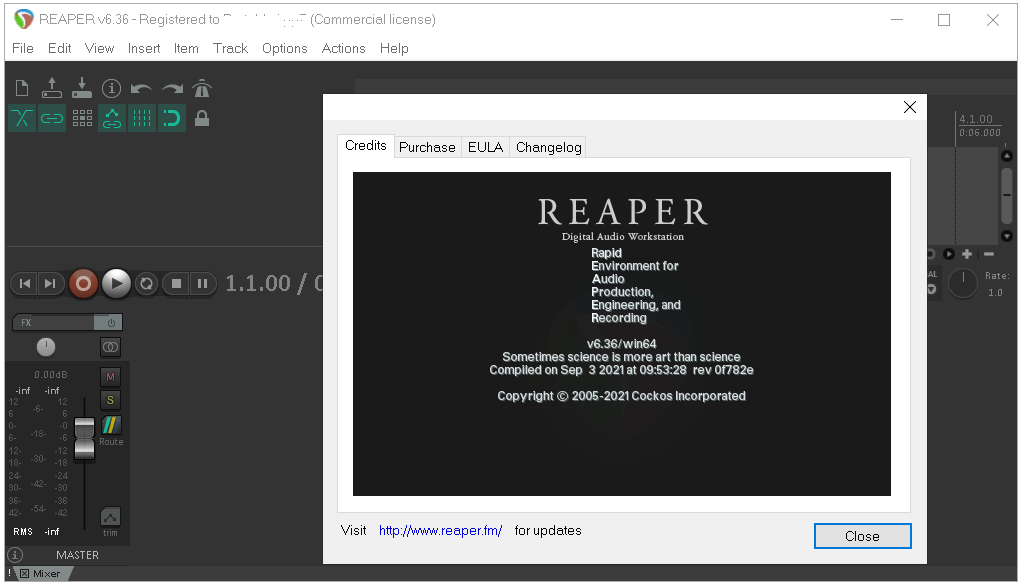Toggle the Repeat loop transport button
This screenshot has width=1019, height=584.
click(x=146, y=283)
